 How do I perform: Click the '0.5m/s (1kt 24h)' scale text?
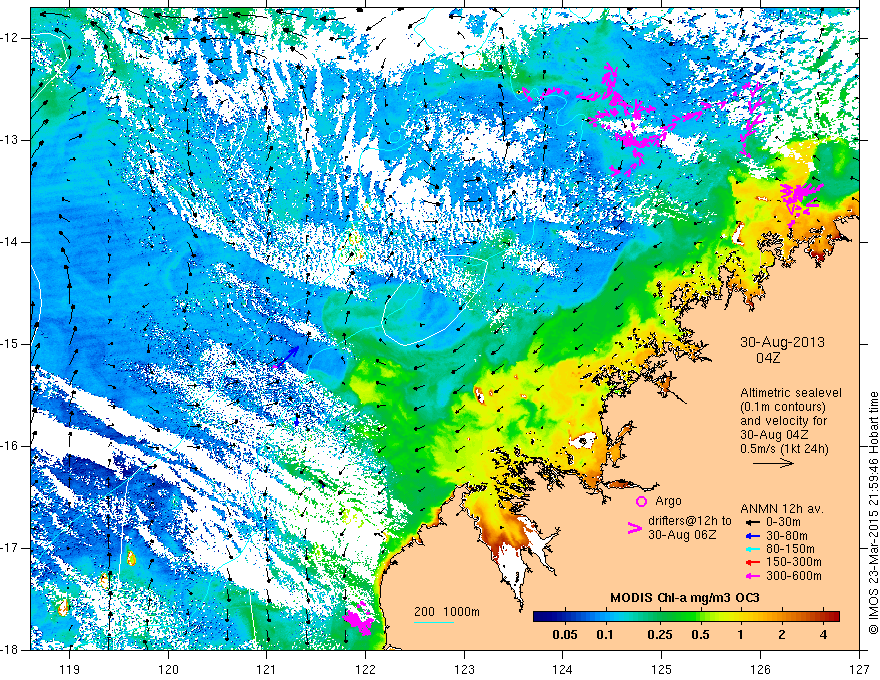(785, 448)
